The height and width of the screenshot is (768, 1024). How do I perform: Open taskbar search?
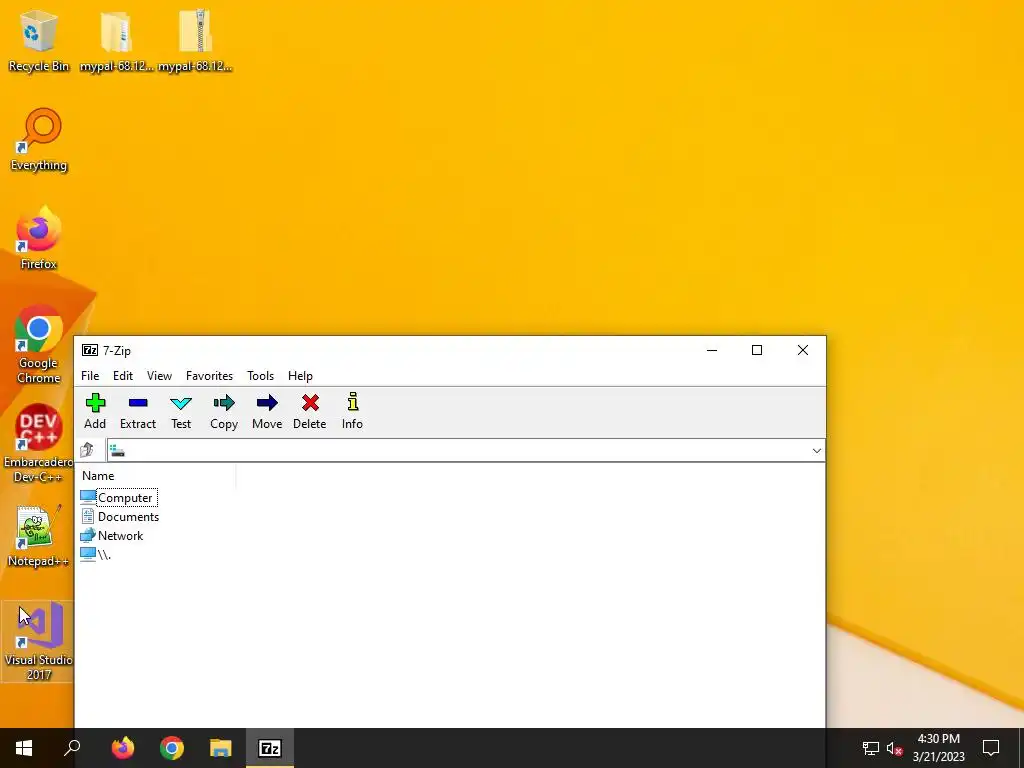tap(72, 748)
